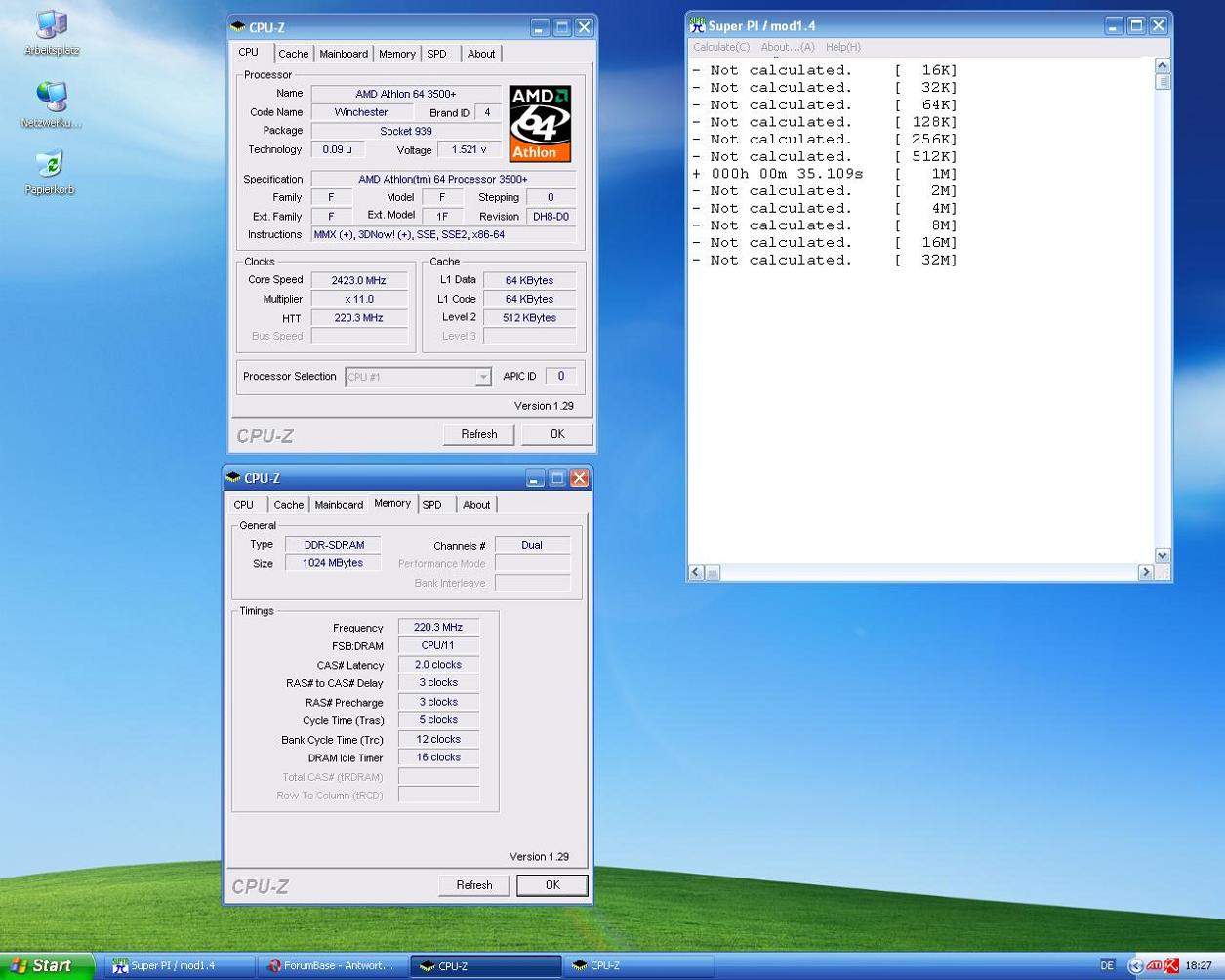Viewport: 1225px width, 980px height.
Task: Open the Cache tab in upper CPU-Z
Action: (293, 54)
